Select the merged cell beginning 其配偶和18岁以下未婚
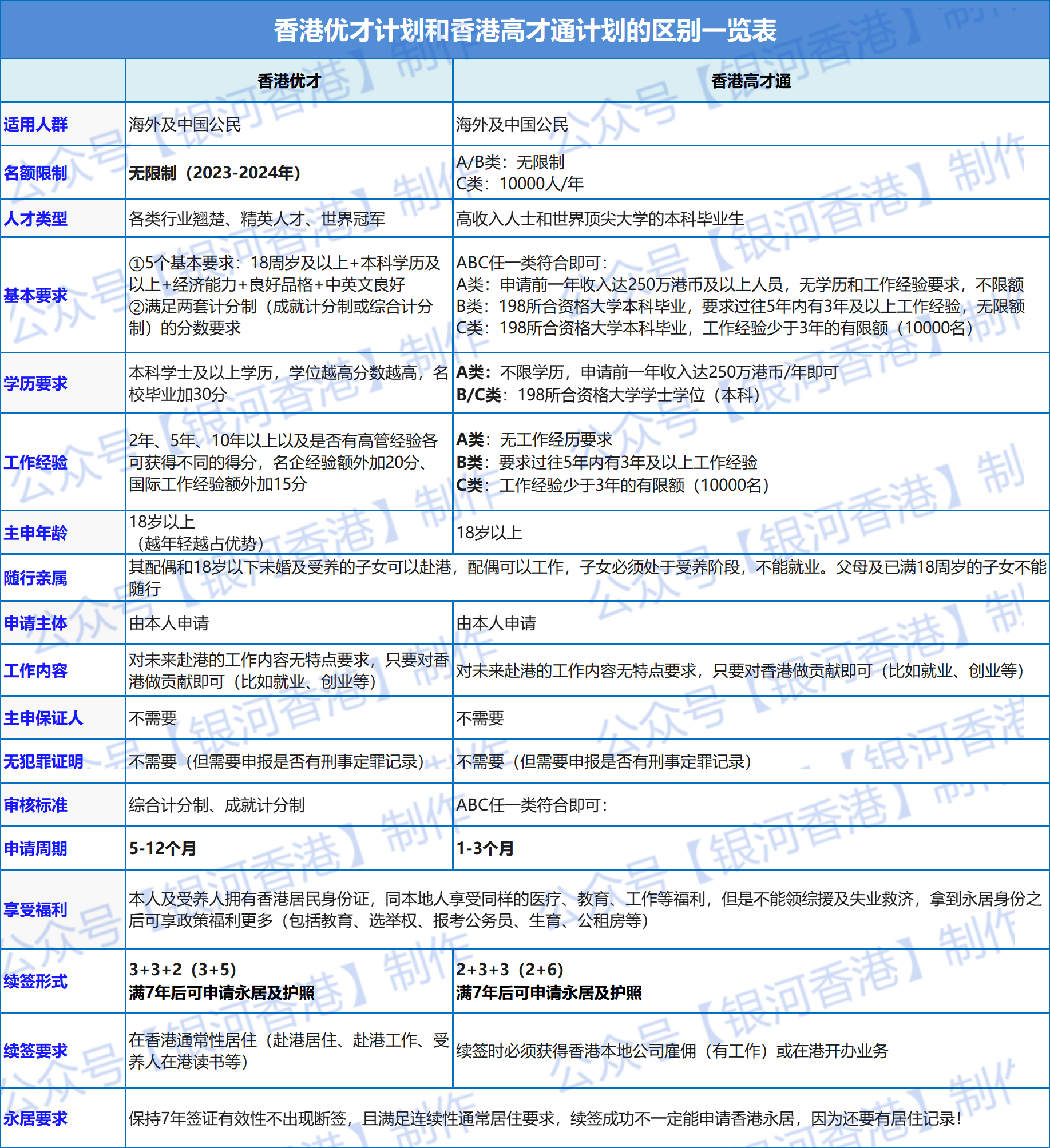This screenshot has width=1050, height=1148. pos(588,578)
